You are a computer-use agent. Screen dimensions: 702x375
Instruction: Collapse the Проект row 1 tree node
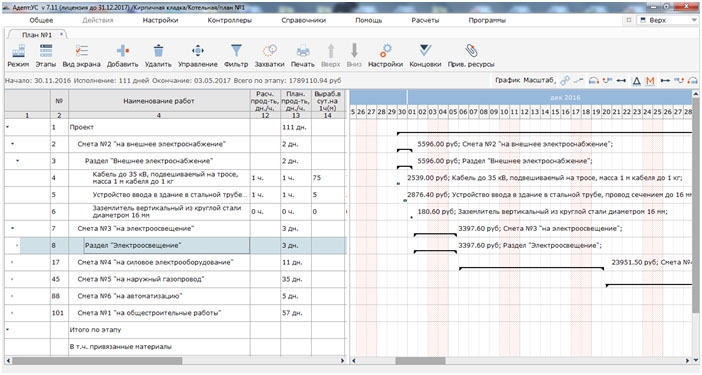8,127
